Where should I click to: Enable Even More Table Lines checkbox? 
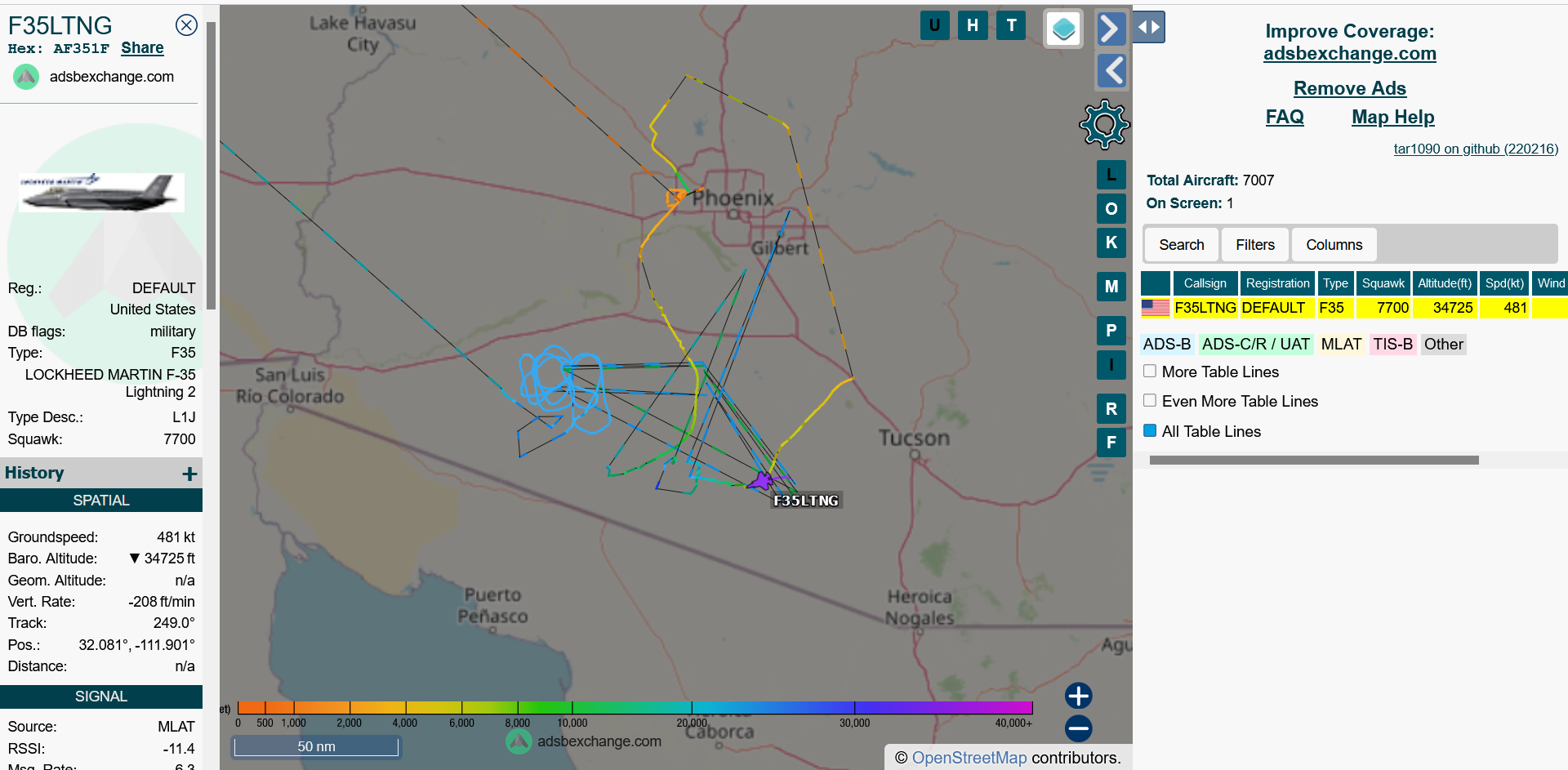(x=1150, y=400)
